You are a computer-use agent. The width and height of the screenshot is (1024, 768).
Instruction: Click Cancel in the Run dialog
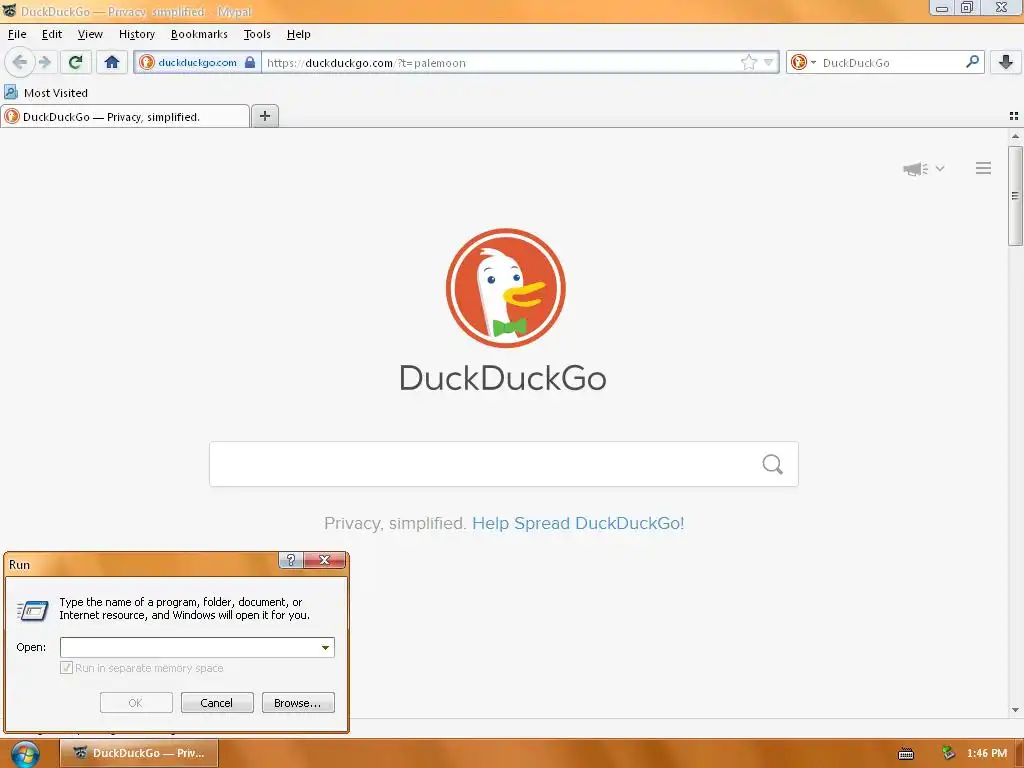coord(217,703)
